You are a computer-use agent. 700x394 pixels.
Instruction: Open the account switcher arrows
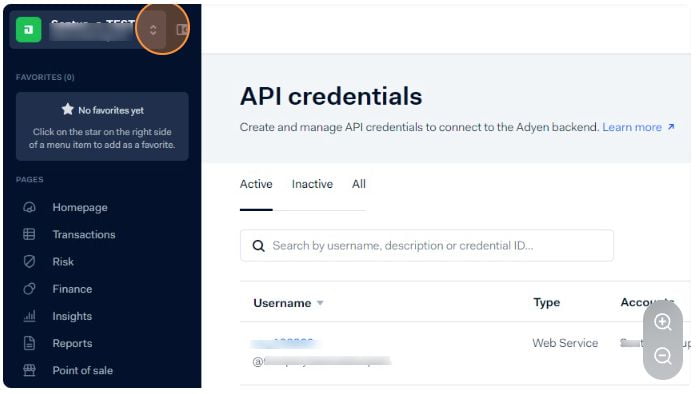coord(153,30)
